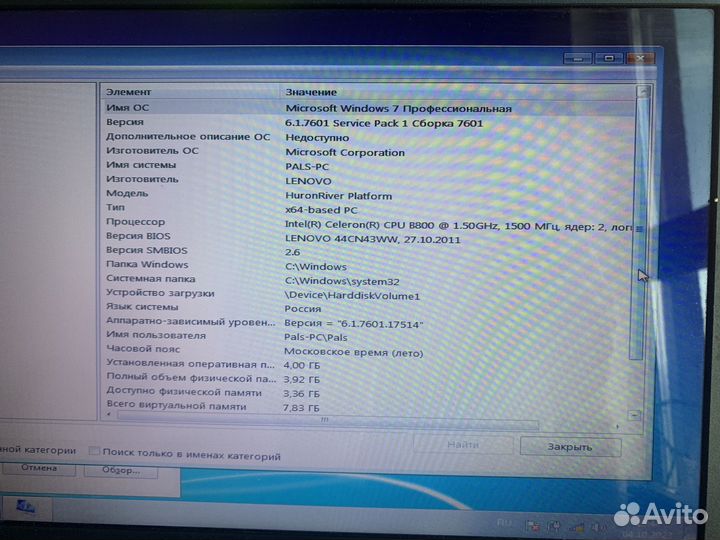Close the window with the red X
720x540 pixels.
640,58
